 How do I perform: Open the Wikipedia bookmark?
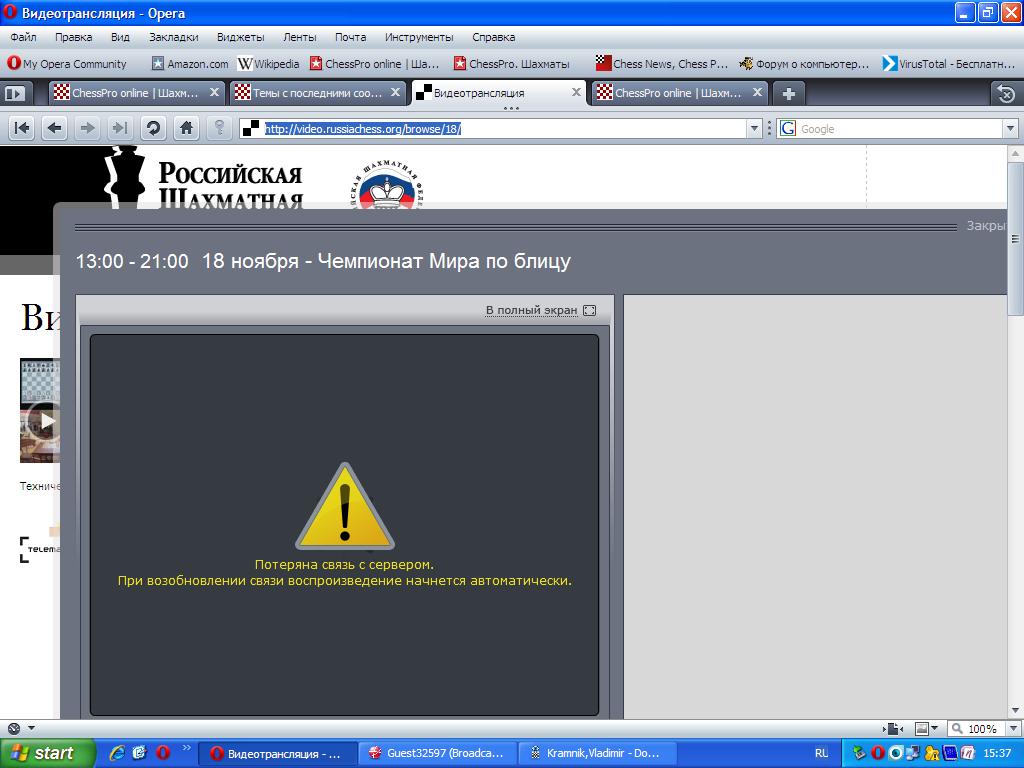tap(268, 64)
